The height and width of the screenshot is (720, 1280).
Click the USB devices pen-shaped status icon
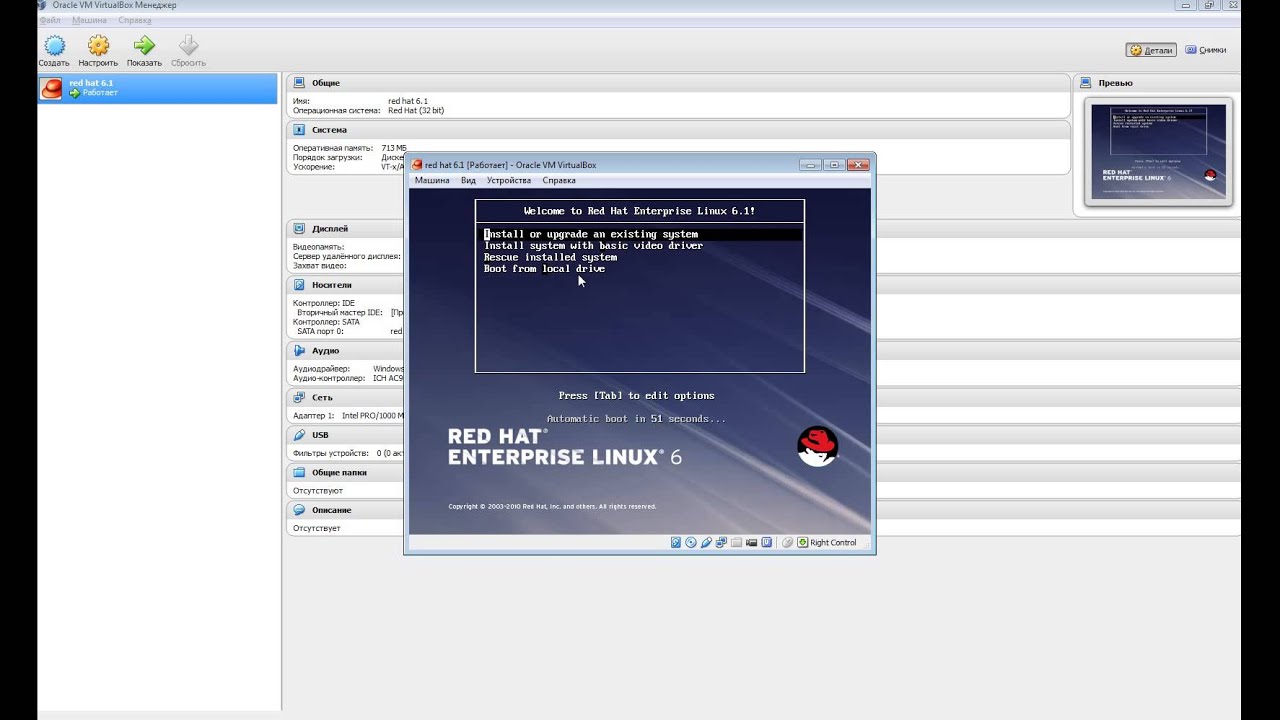click(x=706, y=542)
